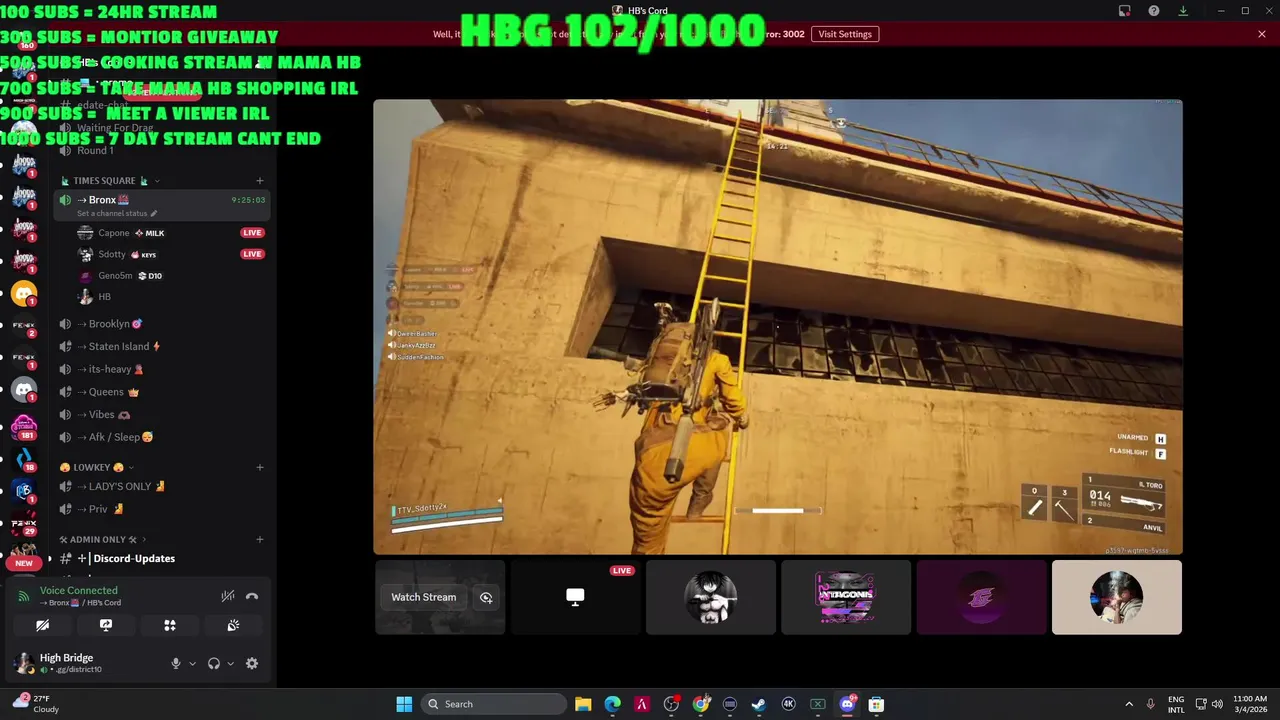Toggle noise suppression in voice panel
Screen dimensions: 1280x720
(228, 596)
